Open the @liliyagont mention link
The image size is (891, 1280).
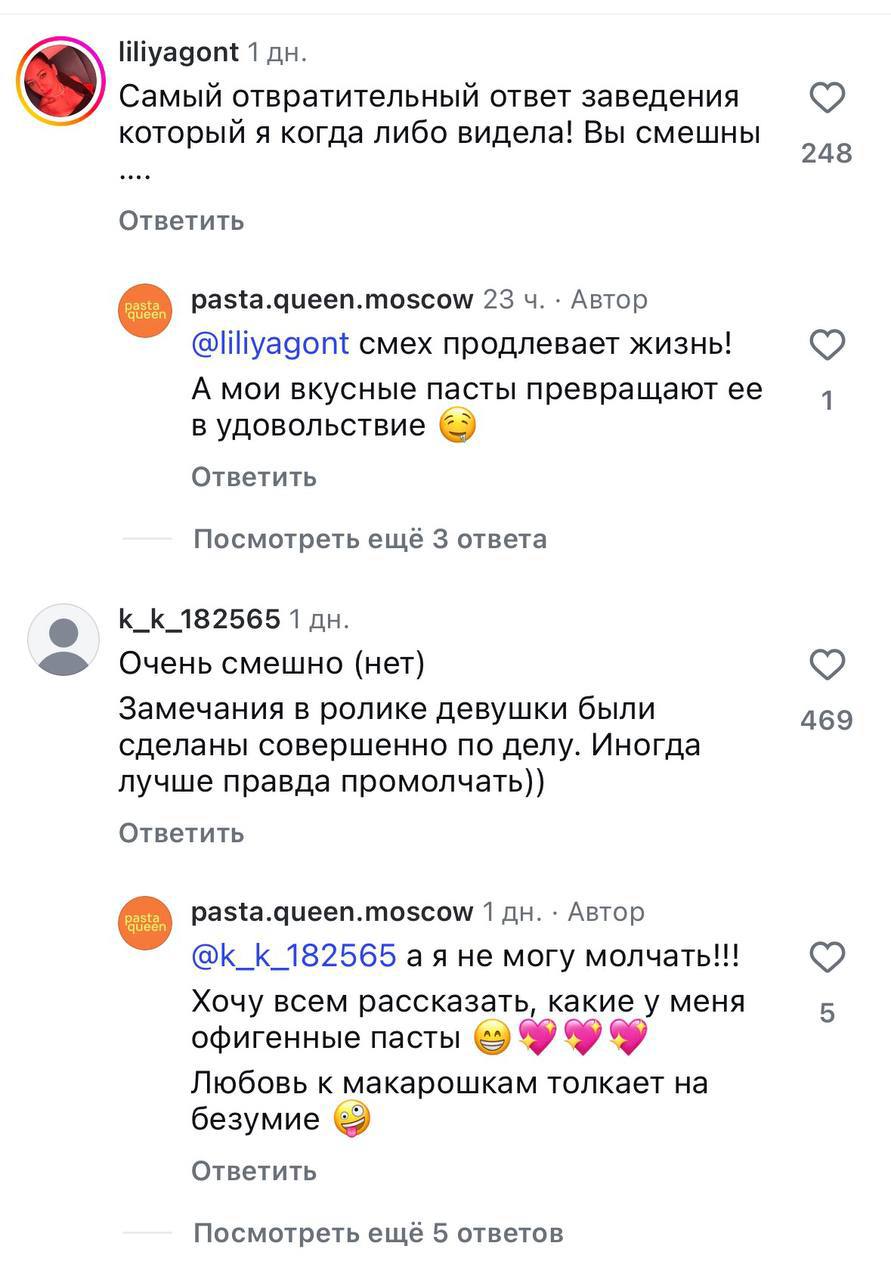click(x=270, y=344)
